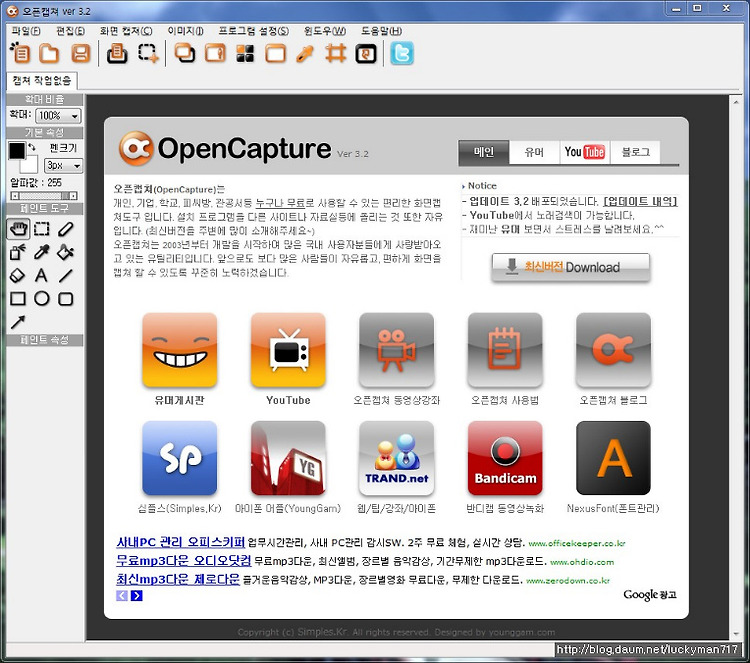
Task: Open the 오픈캡쳐 블로그 thumbnail
Action: [x=613, y=350]
